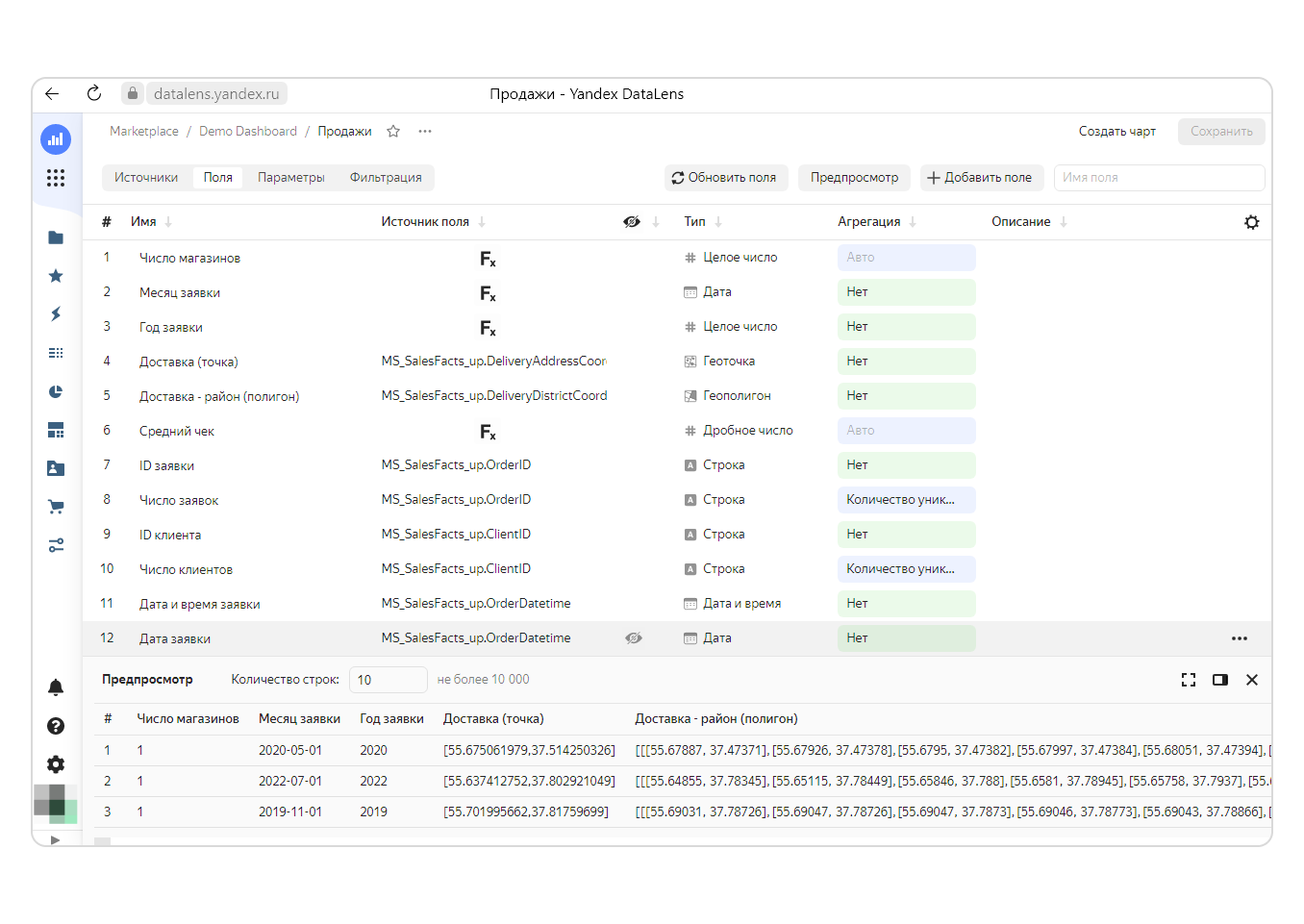Screen dimensions: 1304x924
Task: Sort by Источник поля column arrow
Action: pyautogui.click(x=482, y=222)
